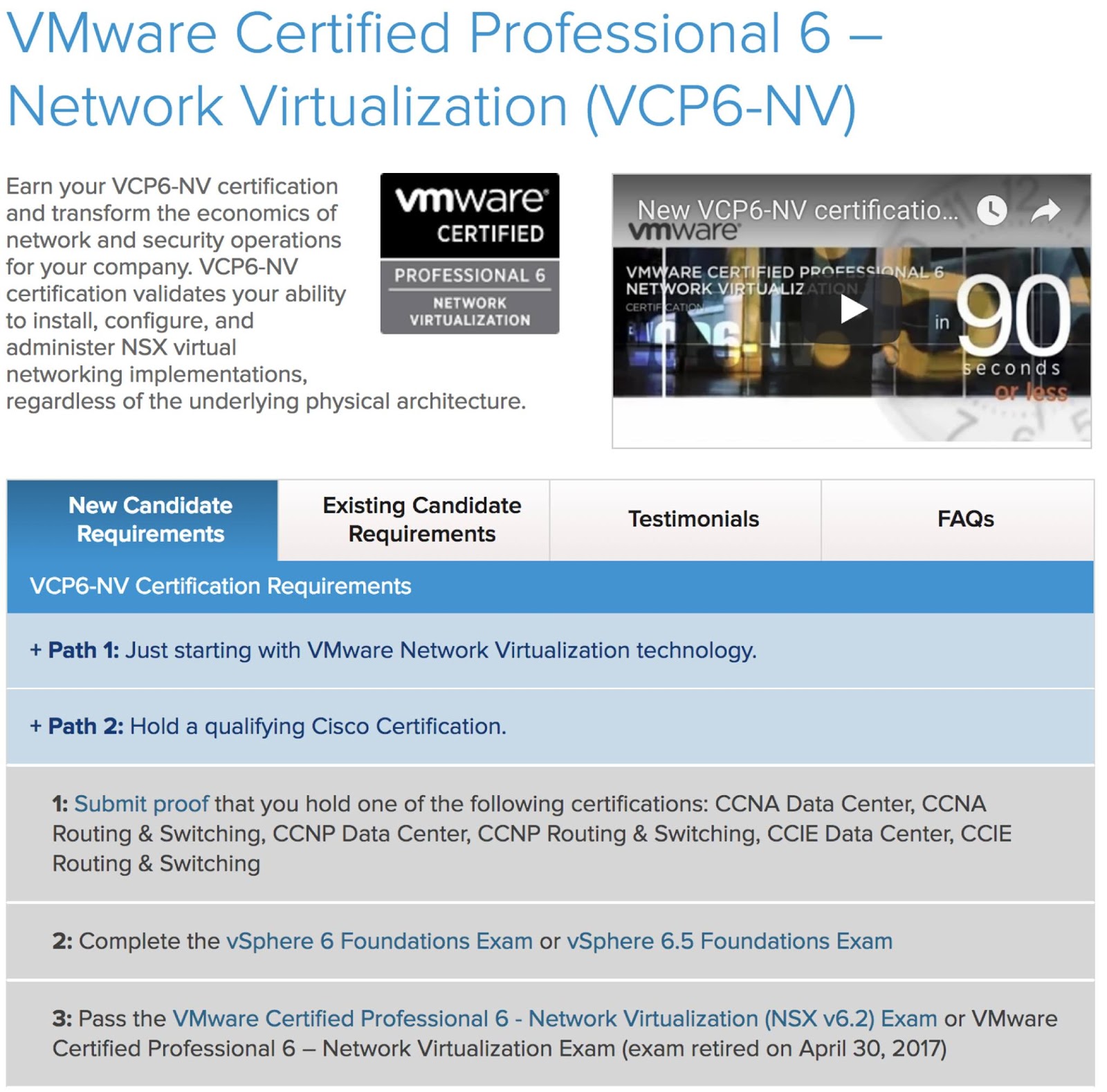Open the FAQs tab

[x=965, y=518]
